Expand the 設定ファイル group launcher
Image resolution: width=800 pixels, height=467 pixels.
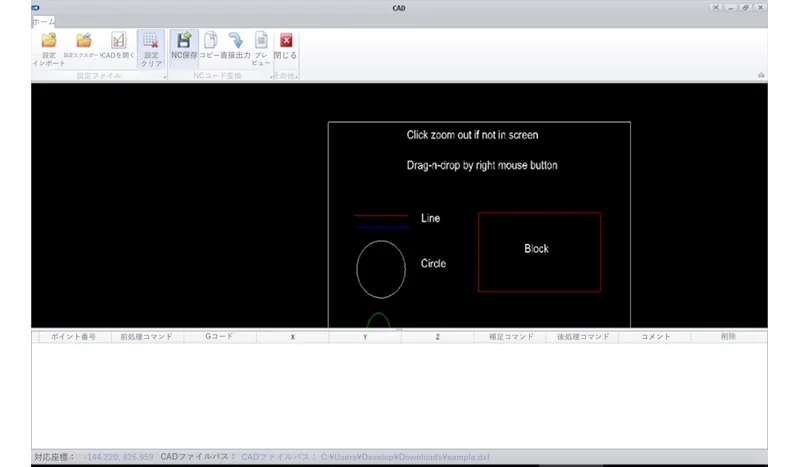tap(165, 77)
